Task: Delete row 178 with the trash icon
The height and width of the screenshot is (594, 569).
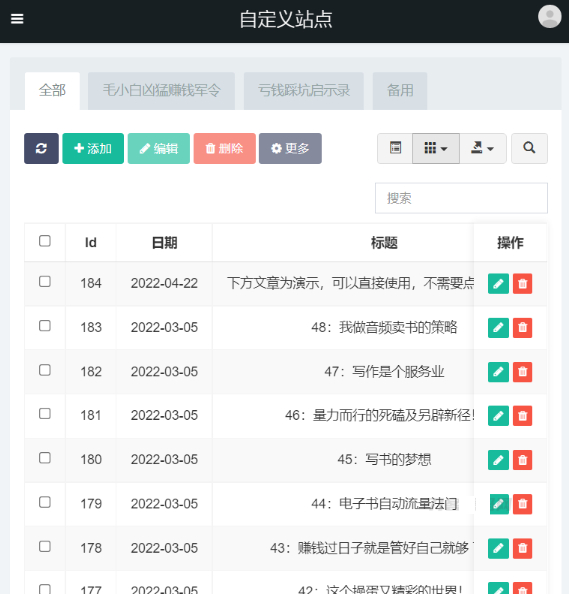Action: 522,548
